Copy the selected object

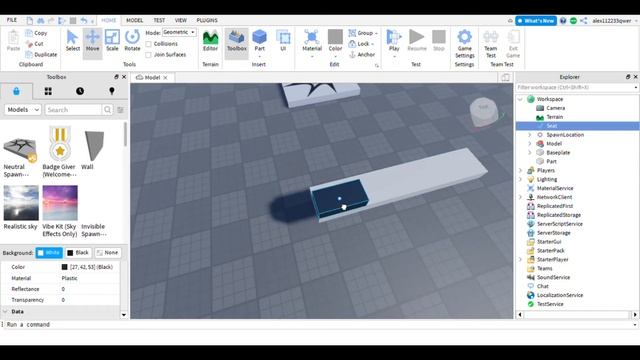(36, 33)
